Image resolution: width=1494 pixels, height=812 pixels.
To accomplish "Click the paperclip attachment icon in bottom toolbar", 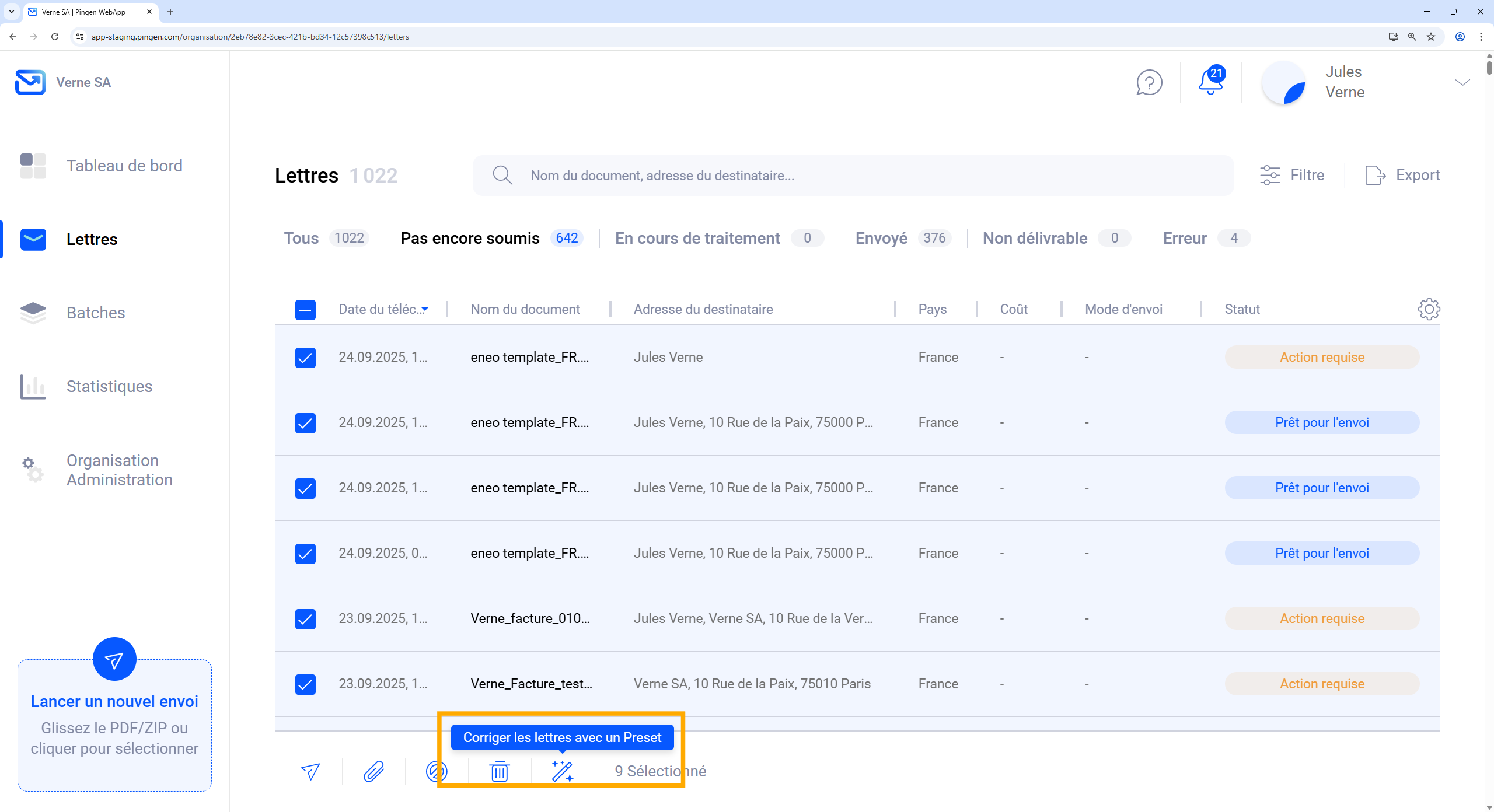I will click(373, 771).
